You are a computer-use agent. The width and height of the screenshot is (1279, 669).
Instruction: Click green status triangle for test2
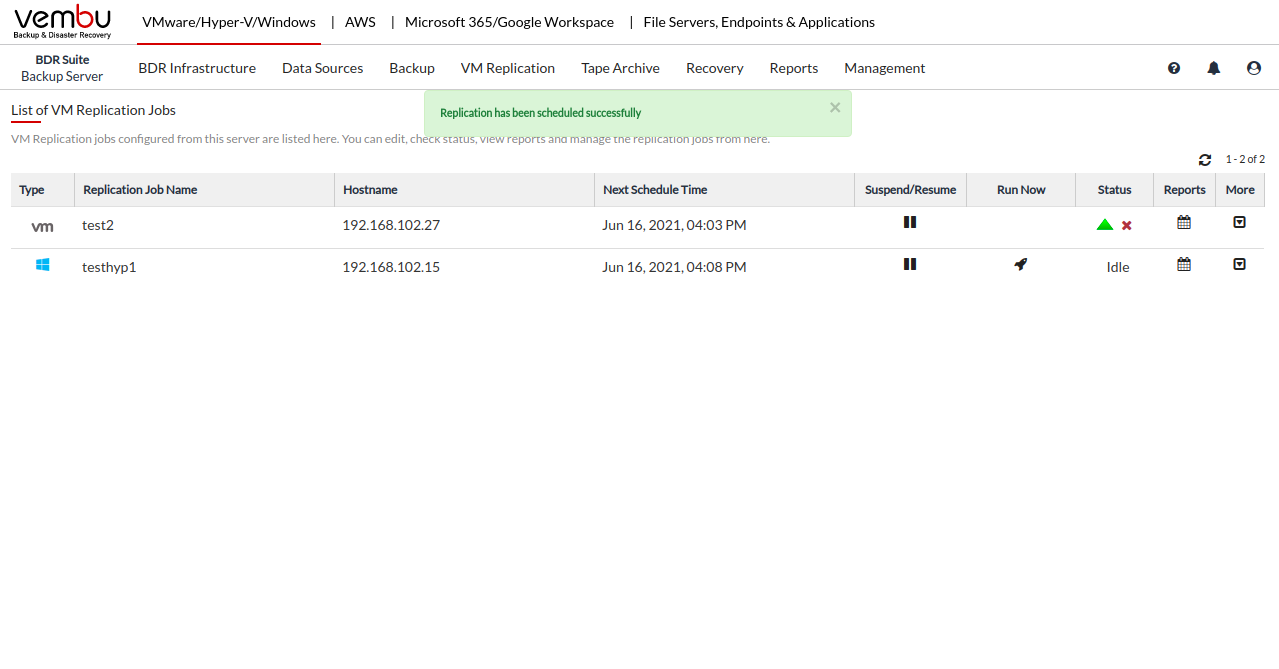[1105, 225]
